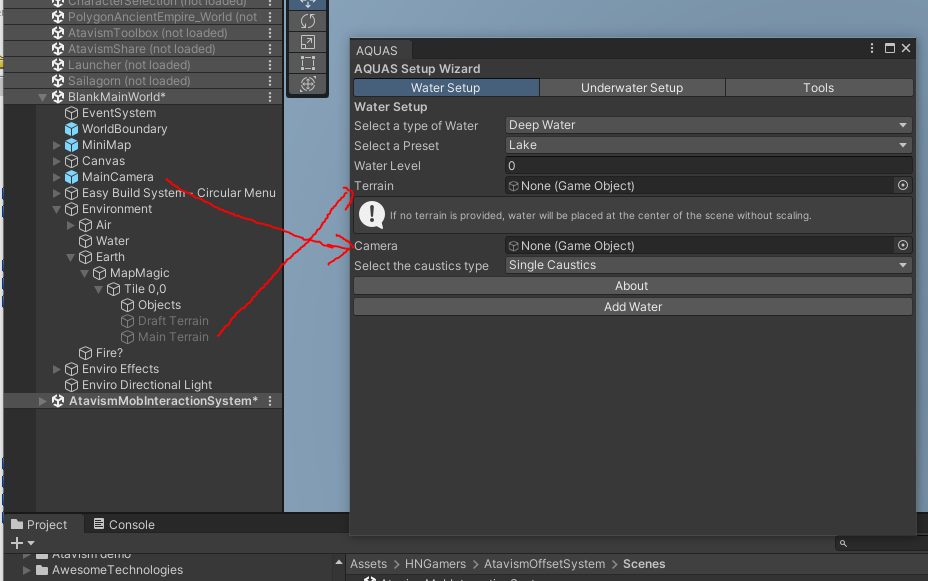The width and height of the screenshot is (928, 581).
Task: Open the Terrain object picker circle
Action: (903, 185)
